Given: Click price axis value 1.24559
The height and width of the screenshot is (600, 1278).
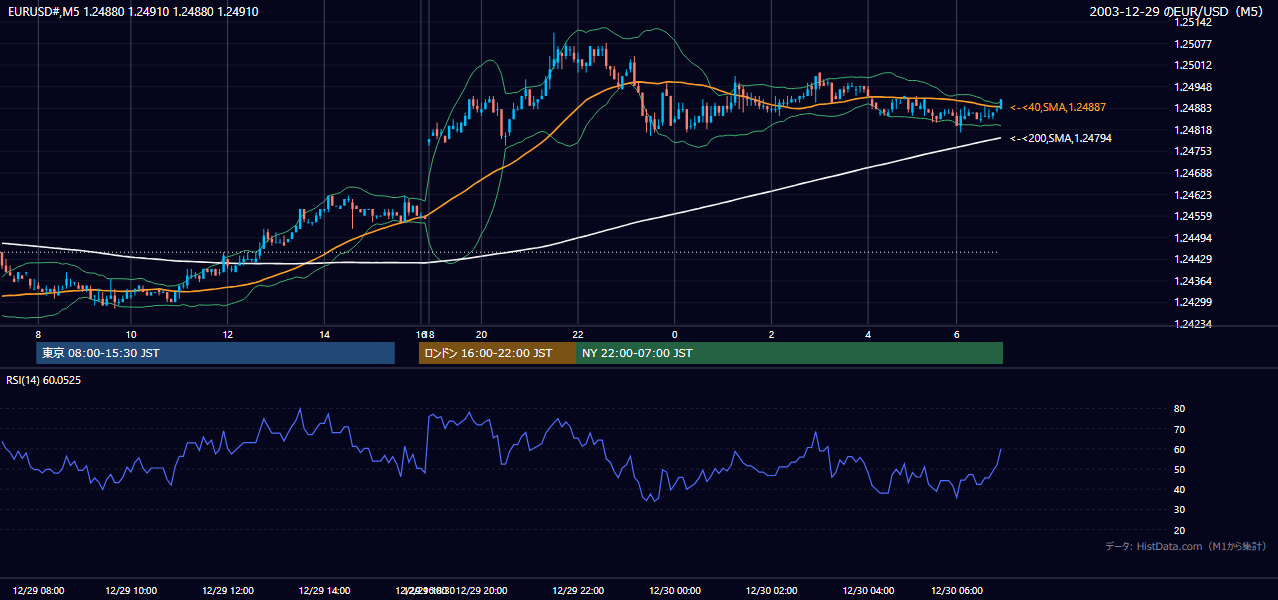Looking at the screenshot, I should (1192, 216).
